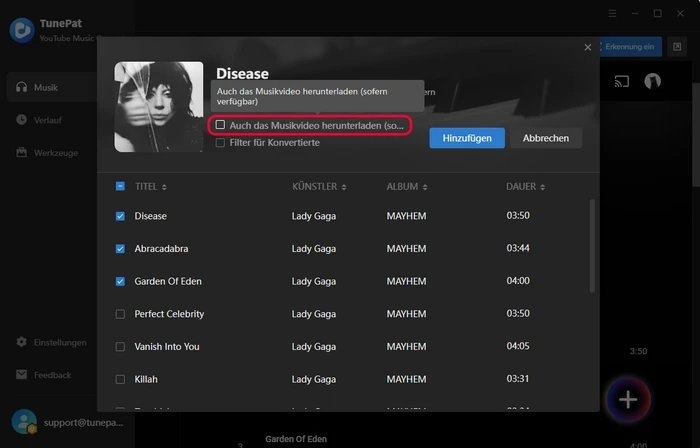Check the Perfect Celebrity checkbox
The image size is (700, 448).
coord(120,314)
